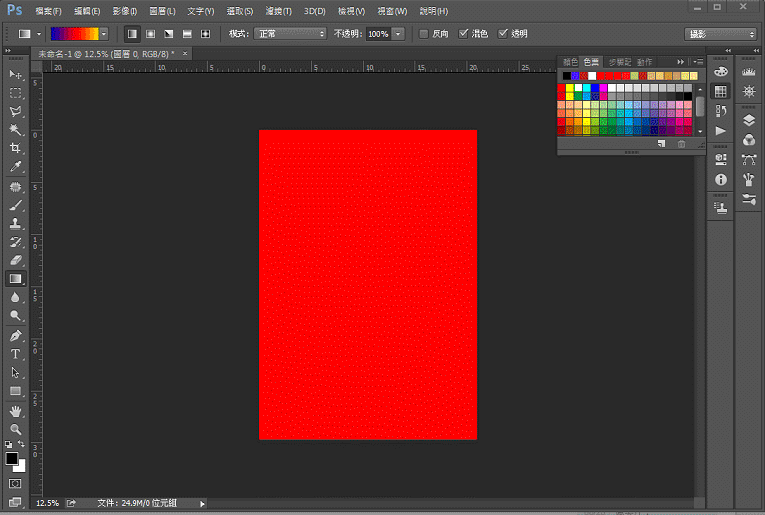765x515 pixels.
Task: Open the Swatches panel flyout menu
Action: (x=698, y=61)
